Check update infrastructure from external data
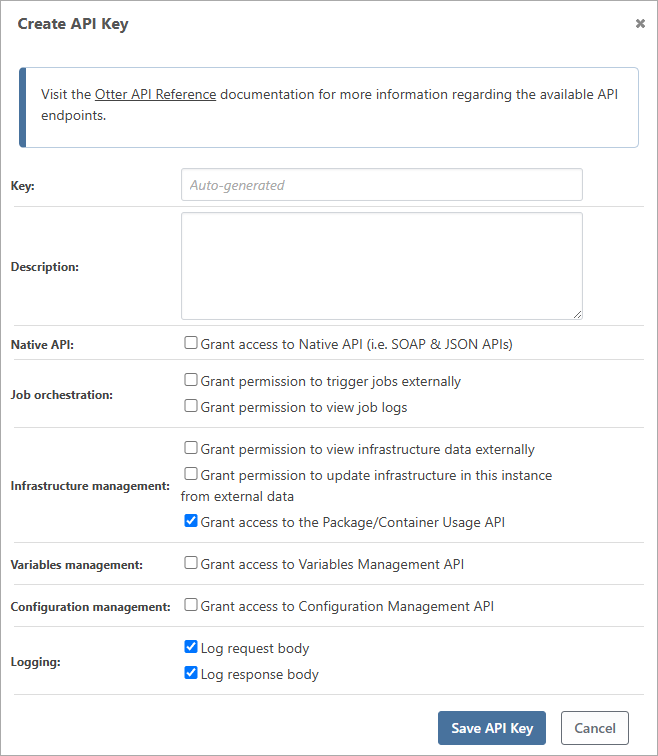This screenshot has height=756, width=658. [x=191, y=474]
